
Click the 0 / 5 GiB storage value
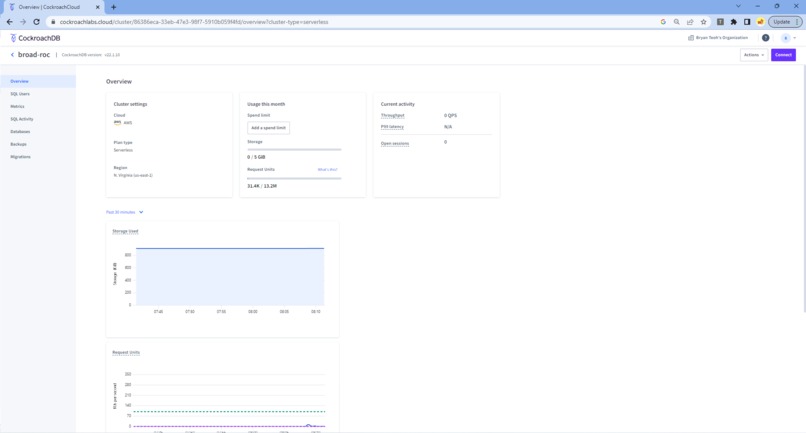[x=256, y=157]
